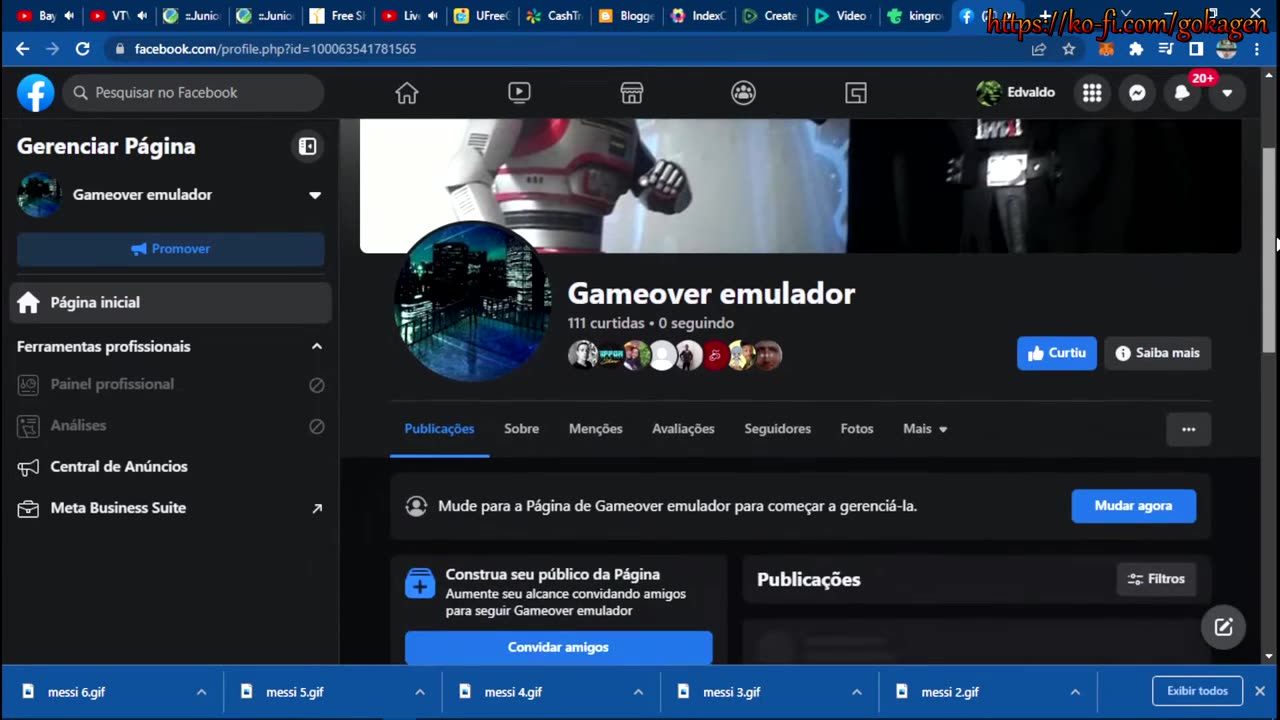Select the Avaliações tab
Screen dimensions: 1280x720
[683, 429]
